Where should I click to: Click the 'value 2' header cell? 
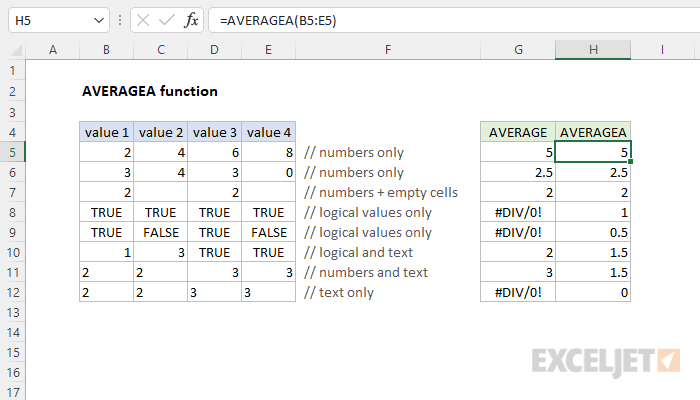[161, 132]
